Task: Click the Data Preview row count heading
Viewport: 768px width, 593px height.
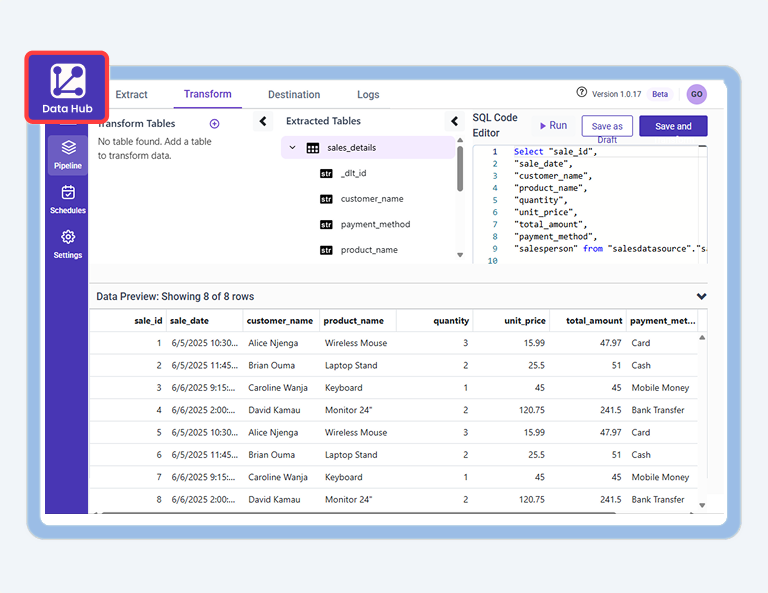Action: pyautogui.click(x=175, y=297)
